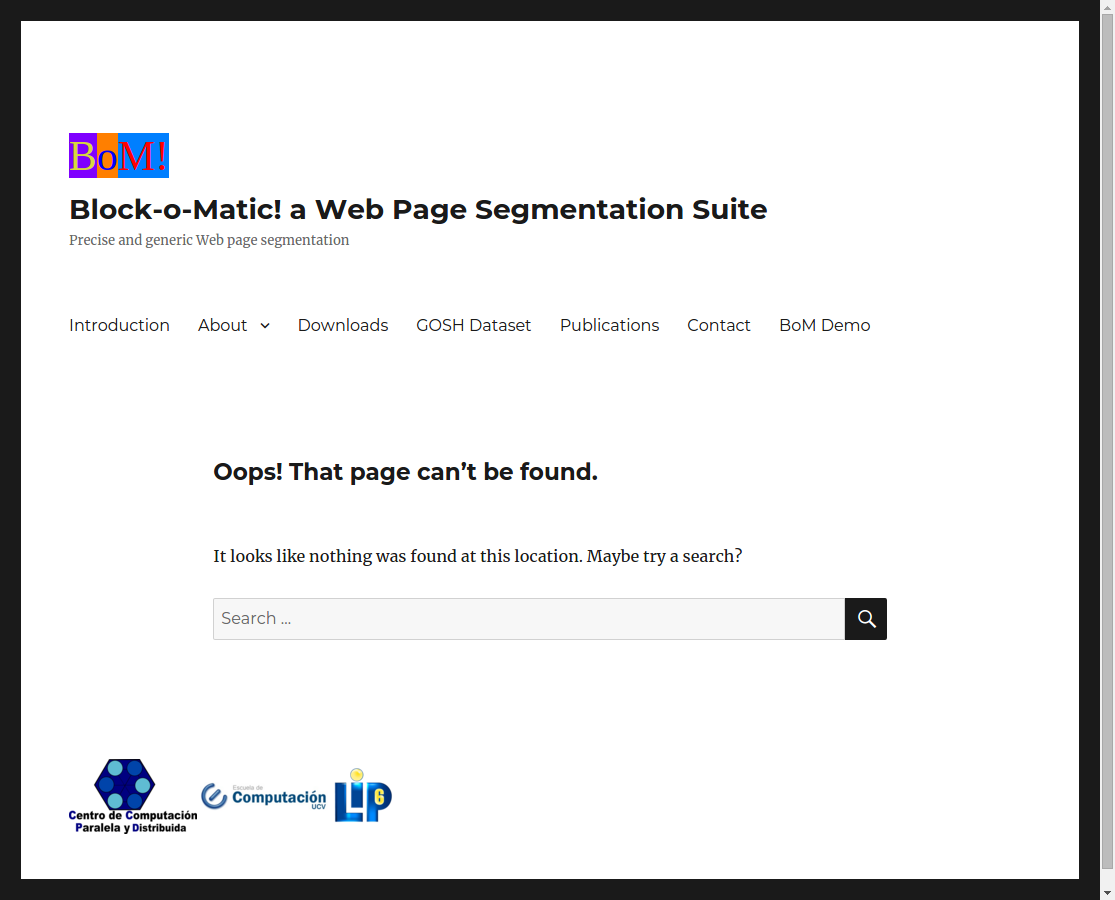
Task: Click the Block-o-Matic! site title link
Action: coord(417,209)
